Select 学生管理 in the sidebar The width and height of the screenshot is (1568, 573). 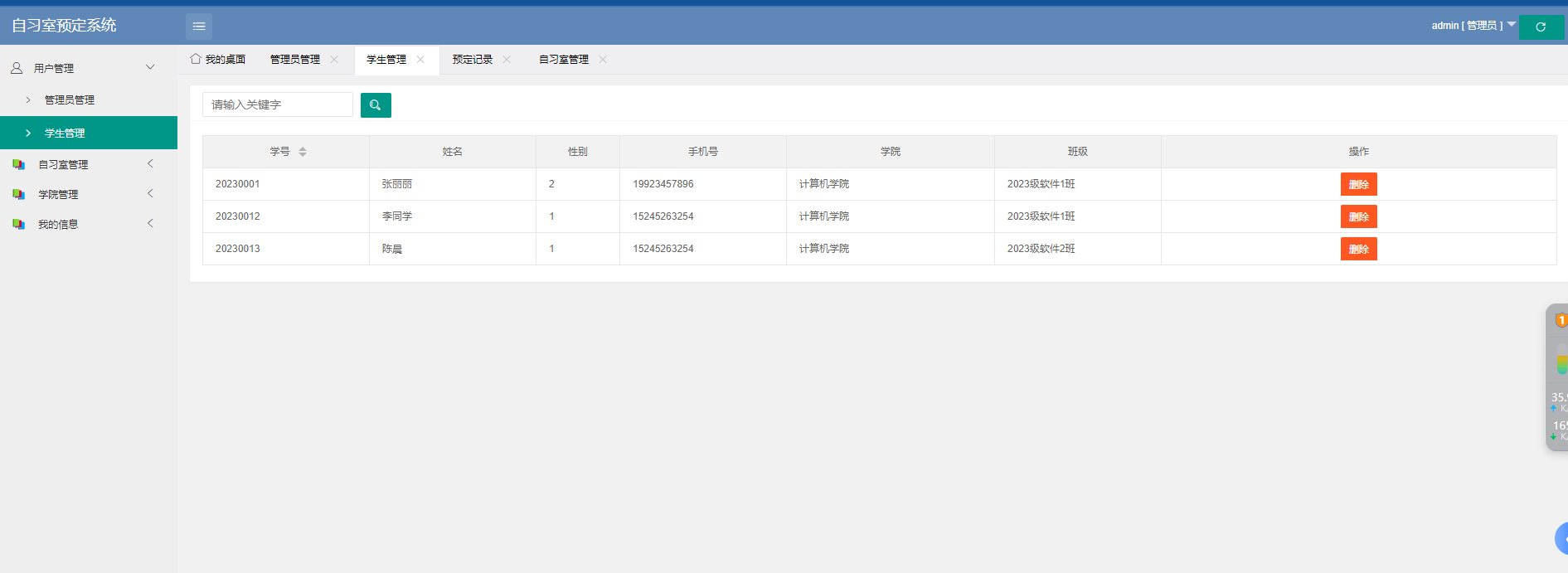[x=89, y=133]
